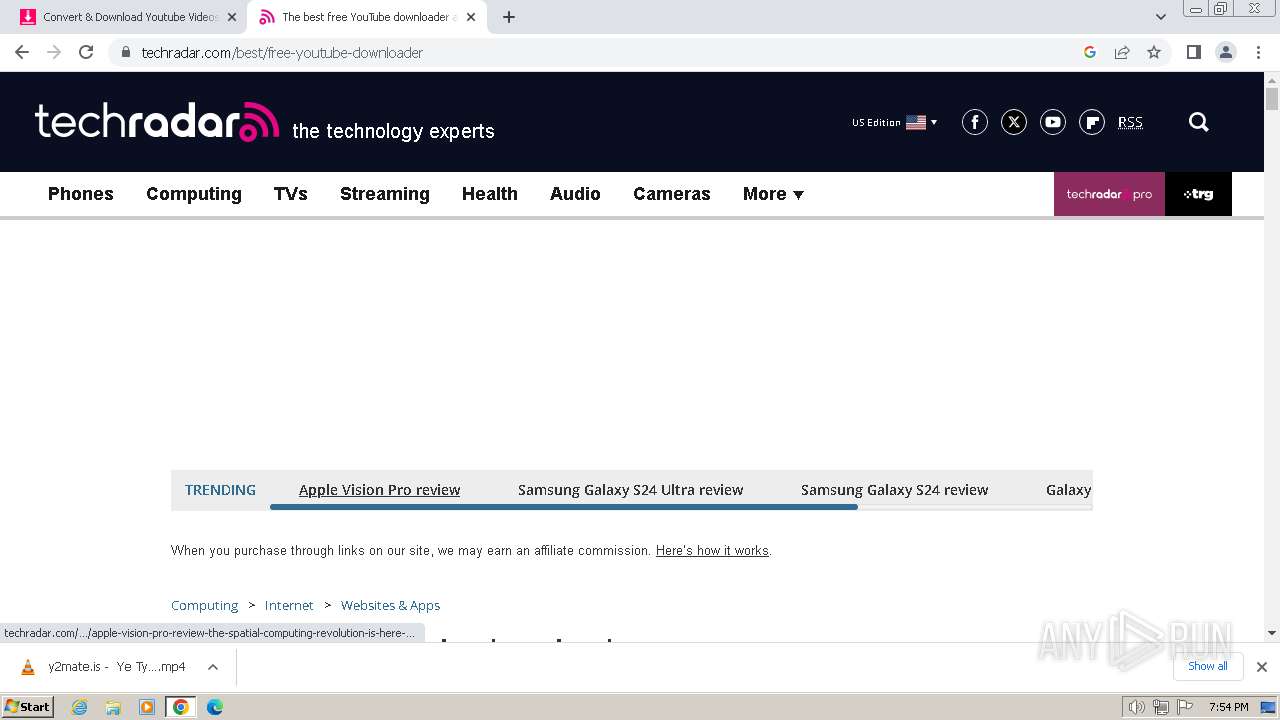Open the Chrome profile avatar
This screenshot has width=1280, height=720.
(x=1226, y=52)
